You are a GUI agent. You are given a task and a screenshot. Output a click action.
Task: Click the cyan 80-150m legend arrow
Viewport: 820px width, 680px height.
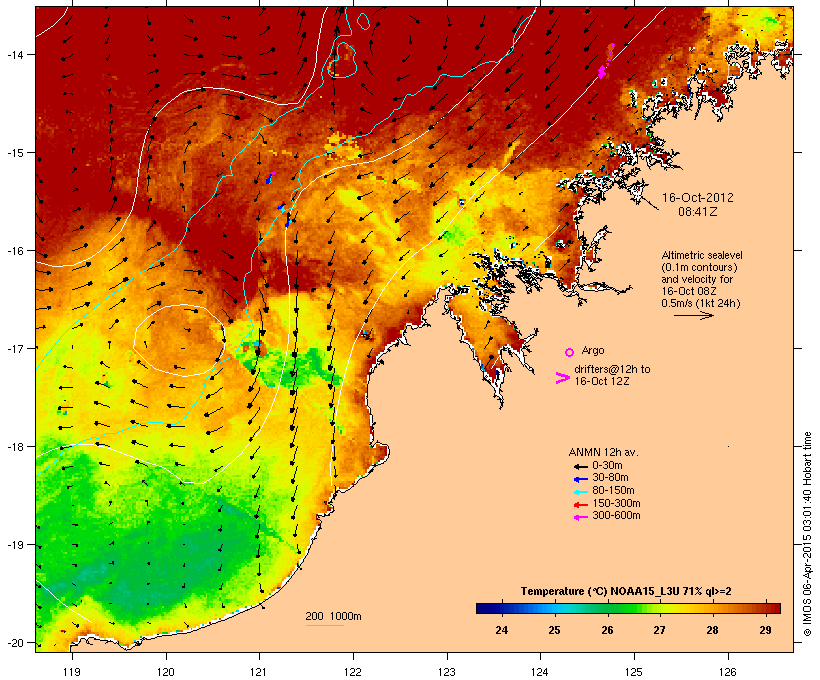pyautogui.click(x=580, y=492)
